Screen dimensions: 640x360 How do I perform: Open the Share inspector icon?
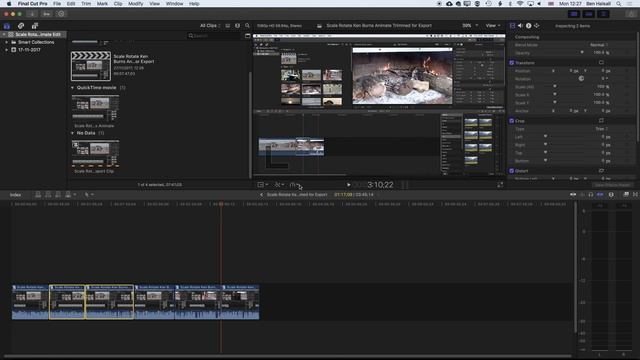(537, 26)
